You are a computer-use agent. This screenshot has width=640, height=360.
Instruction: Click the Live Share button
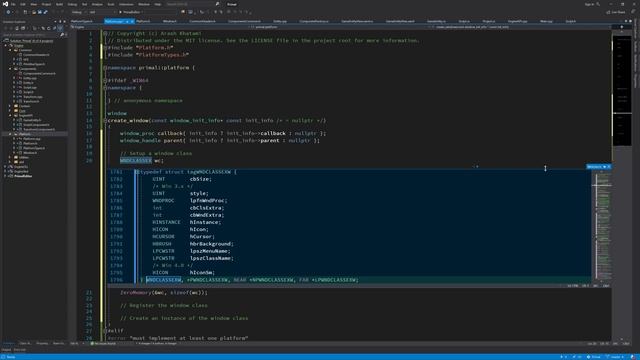(x=616, y=12)
